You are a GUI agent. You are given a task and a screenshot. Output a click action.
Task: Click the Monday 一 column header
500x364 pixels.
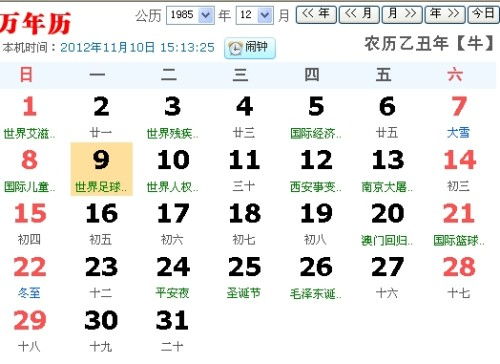(97, 74)
